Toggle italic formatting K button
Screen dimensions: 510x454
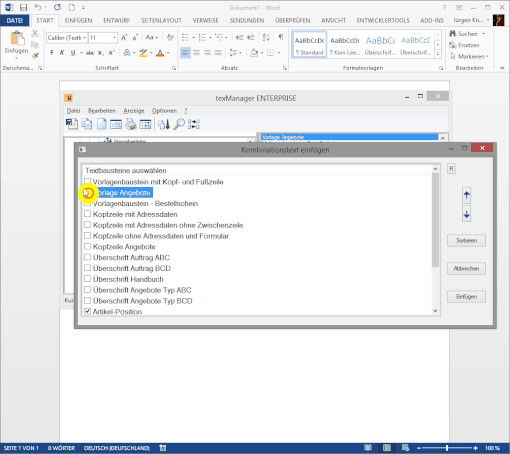click(62, 53)
